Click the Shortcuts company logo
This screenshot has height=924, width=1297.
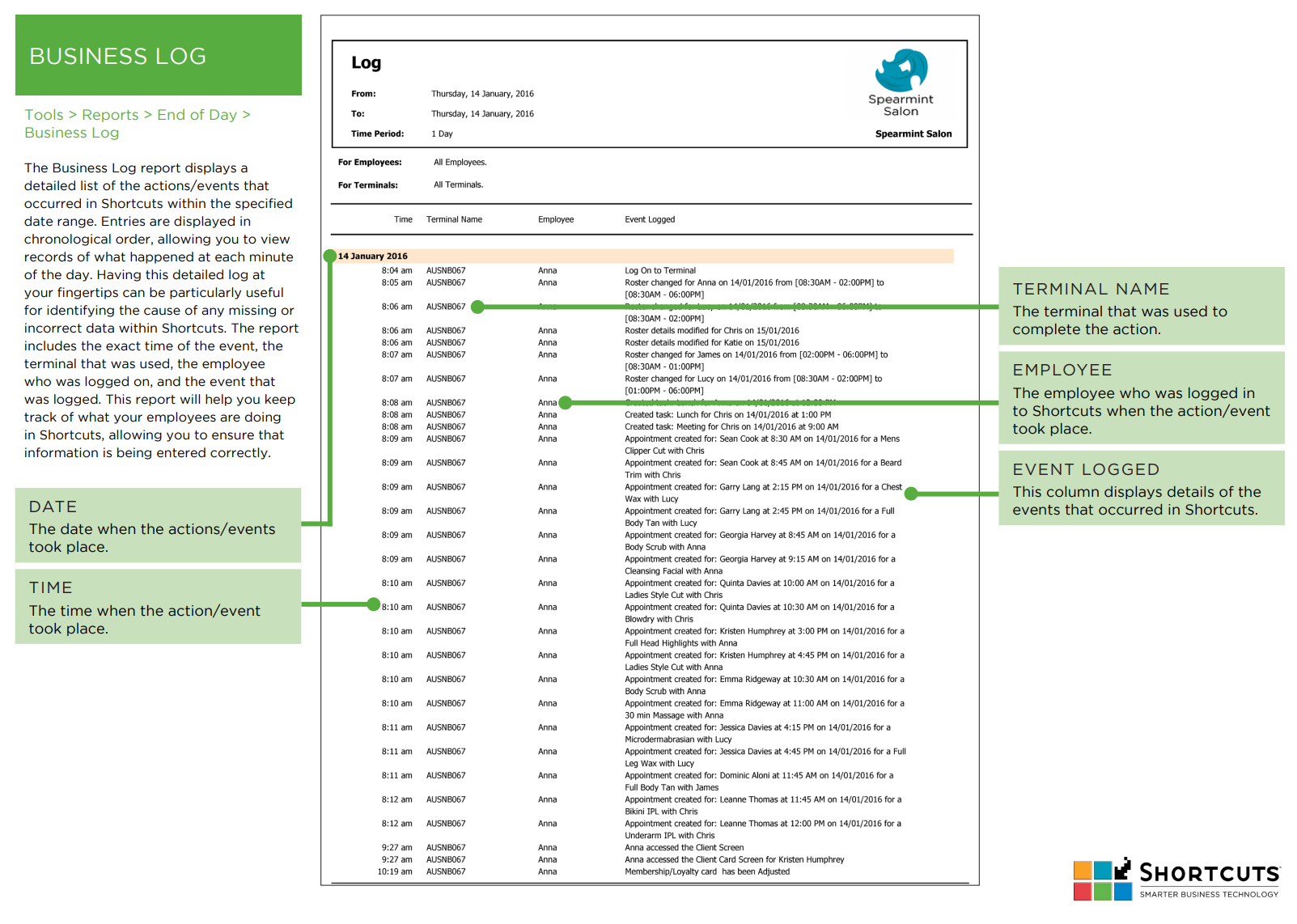click(1176, 879)
